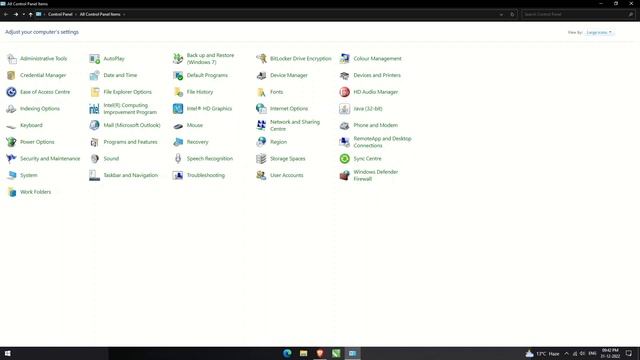
Task: Open Taskbar and Navigation icon
Action: coord(95,176)
